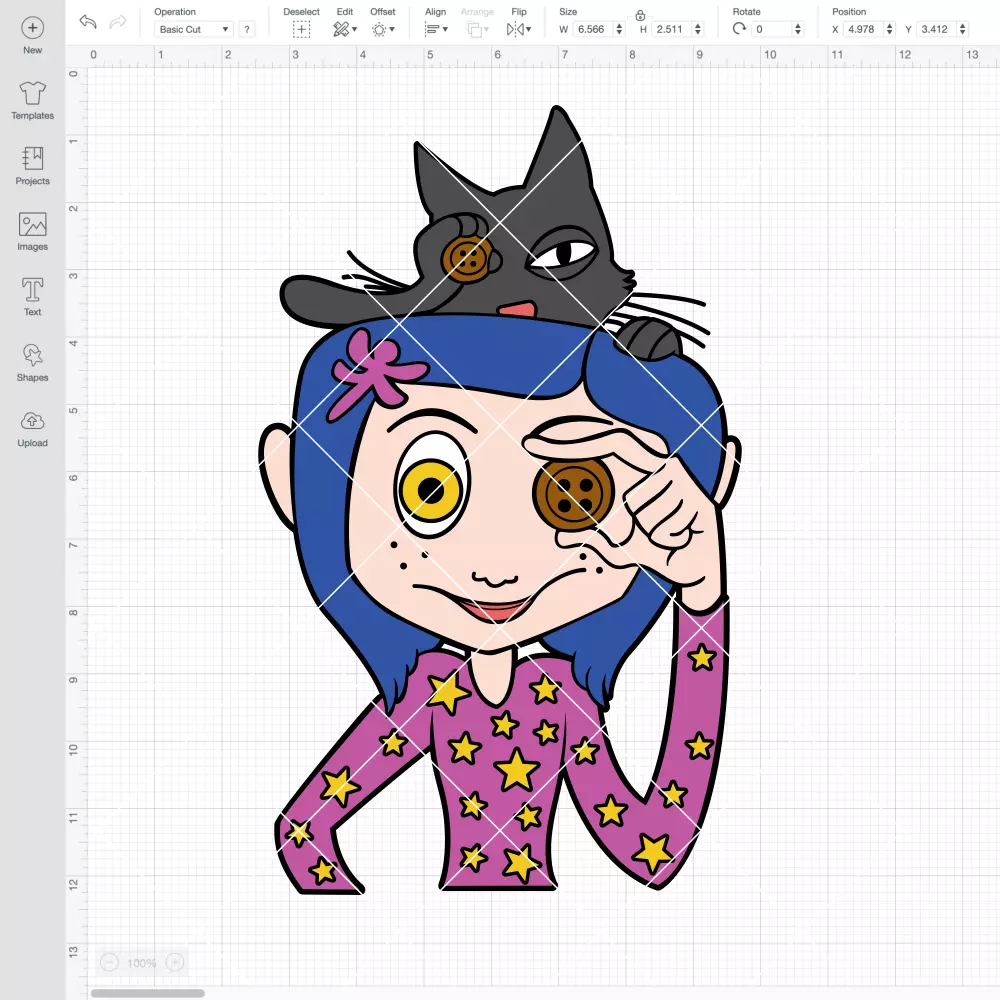Undo the last action

pyautogui.click(x=88, y=22)
